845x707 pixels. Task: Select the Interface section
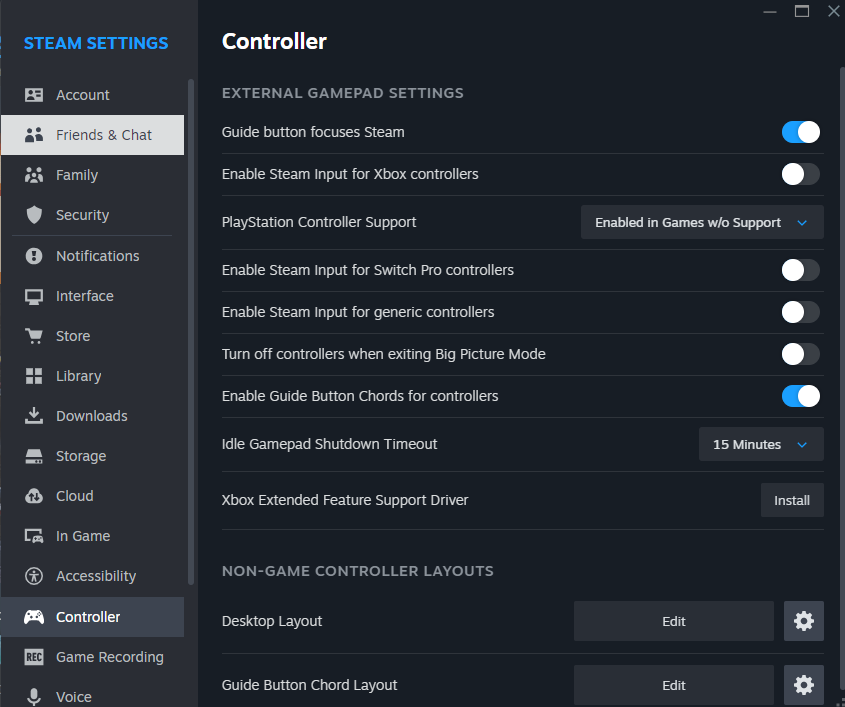coord(92,296)
